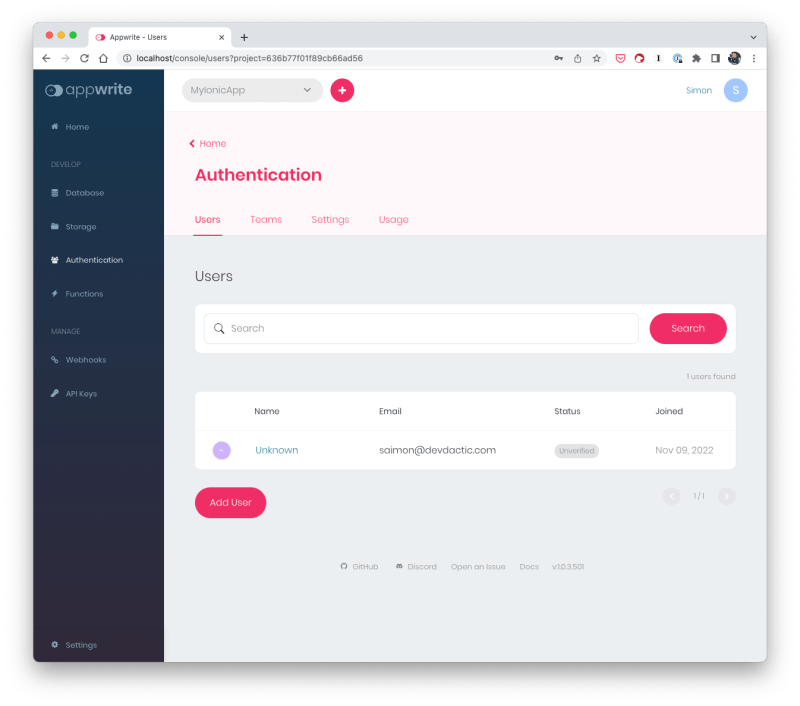Click the GitHub icon in the footer
Image resolution: width=800 pixels, height=706 pixels.
tap(343, 566)
